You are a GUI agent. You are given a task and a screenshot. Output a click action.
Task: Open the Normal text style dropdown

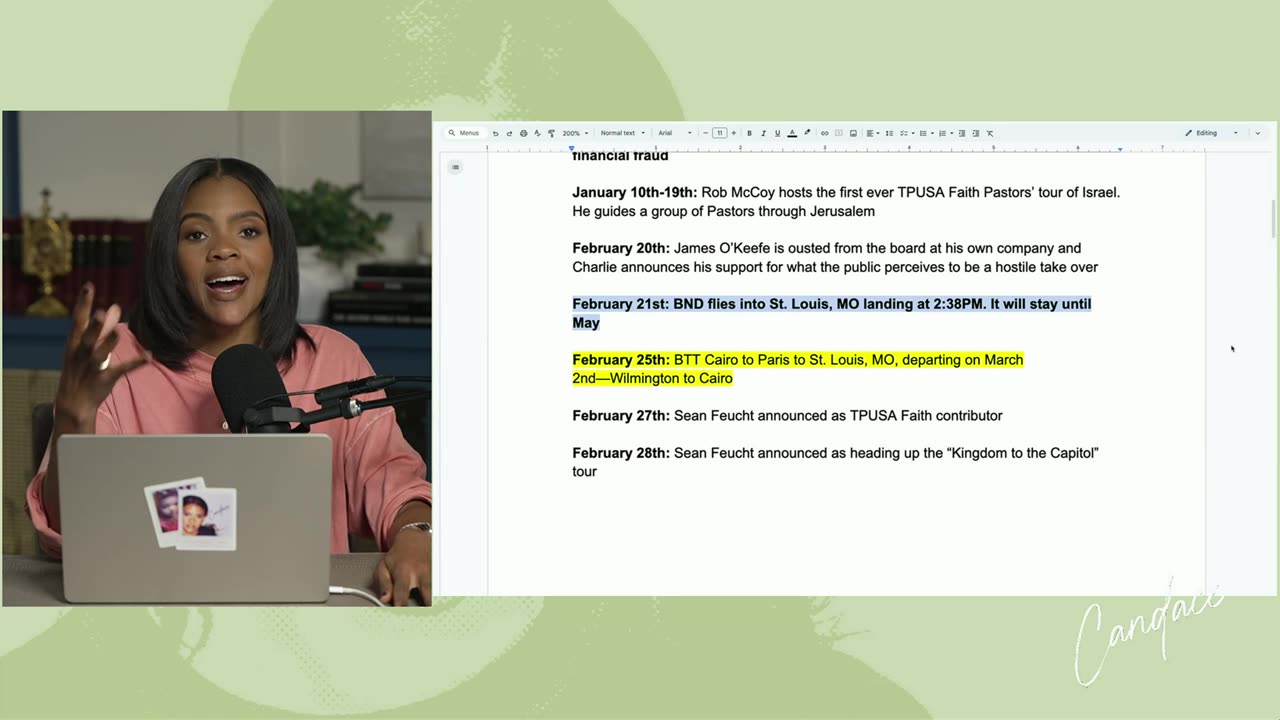pyautogui.click(x=622, y=133)
